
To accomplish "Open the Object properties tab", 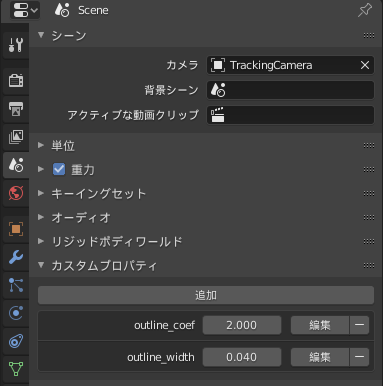I will point(16,229).
